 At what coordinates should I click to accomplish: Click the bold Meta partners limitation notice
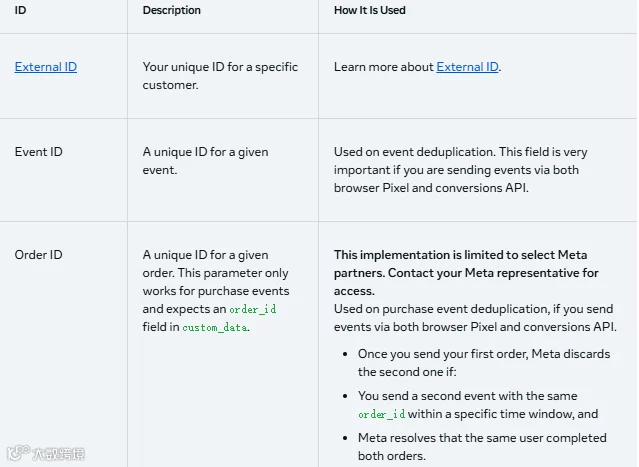click(x=466, y=273)
